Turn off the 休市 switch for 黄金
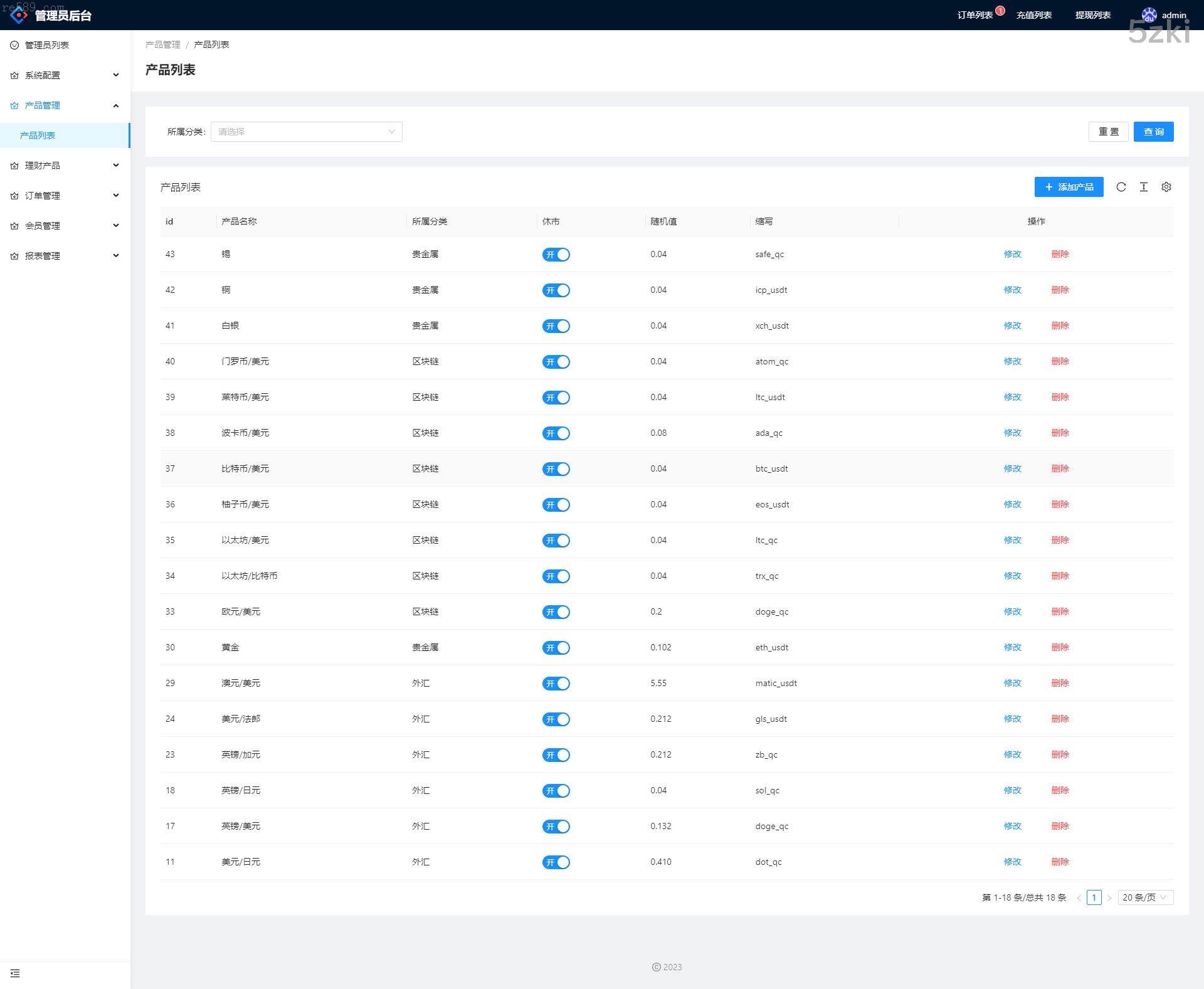 coord(556,648)
